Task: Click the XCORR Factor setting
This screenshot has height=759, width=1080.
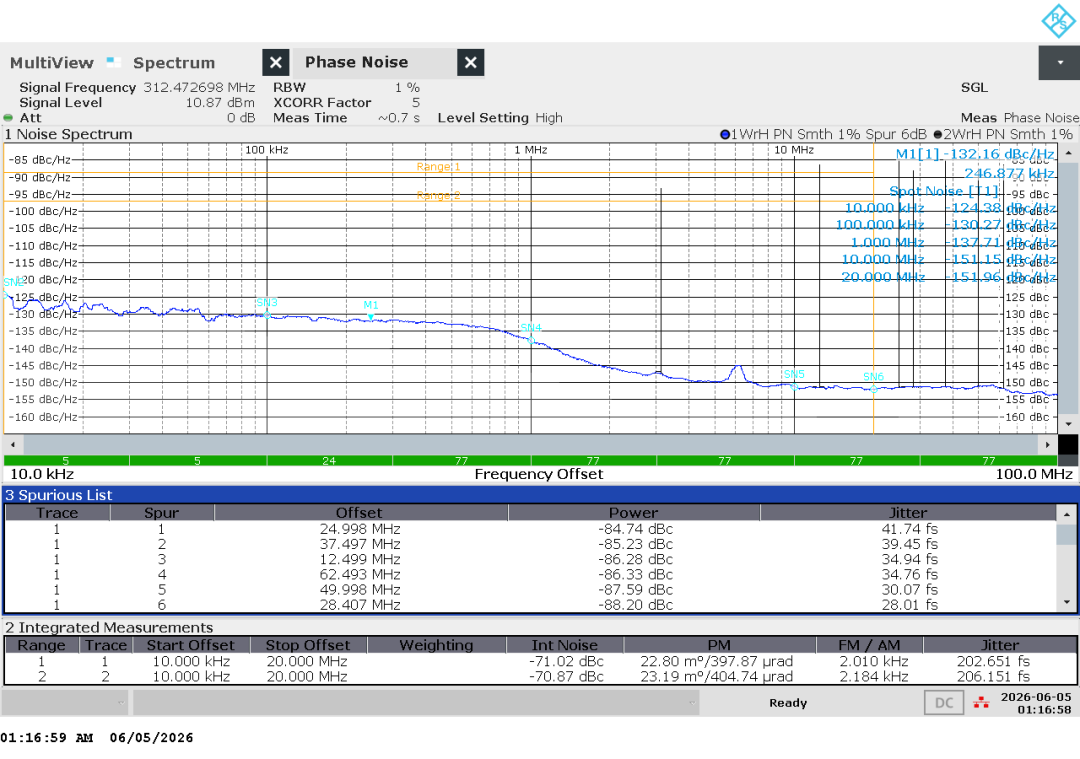Action: pos(346,103)
